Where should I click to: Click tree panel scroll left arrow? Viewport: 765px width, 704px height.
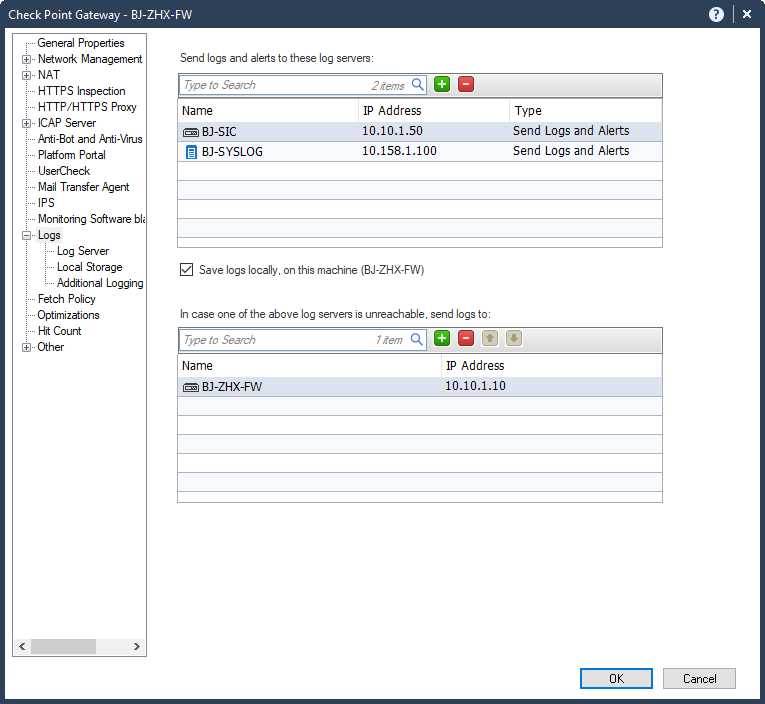click(x=22, y=646)
